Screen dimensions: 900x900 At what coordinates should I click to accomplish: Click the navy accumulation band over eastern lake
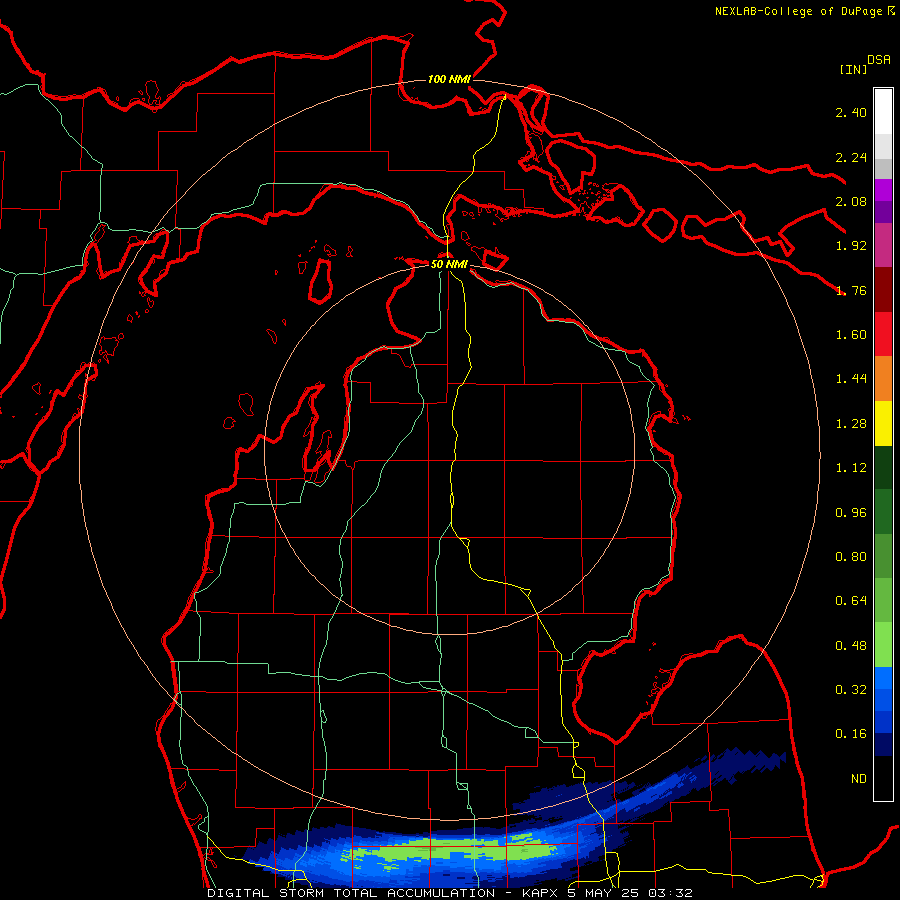point(746,763)
